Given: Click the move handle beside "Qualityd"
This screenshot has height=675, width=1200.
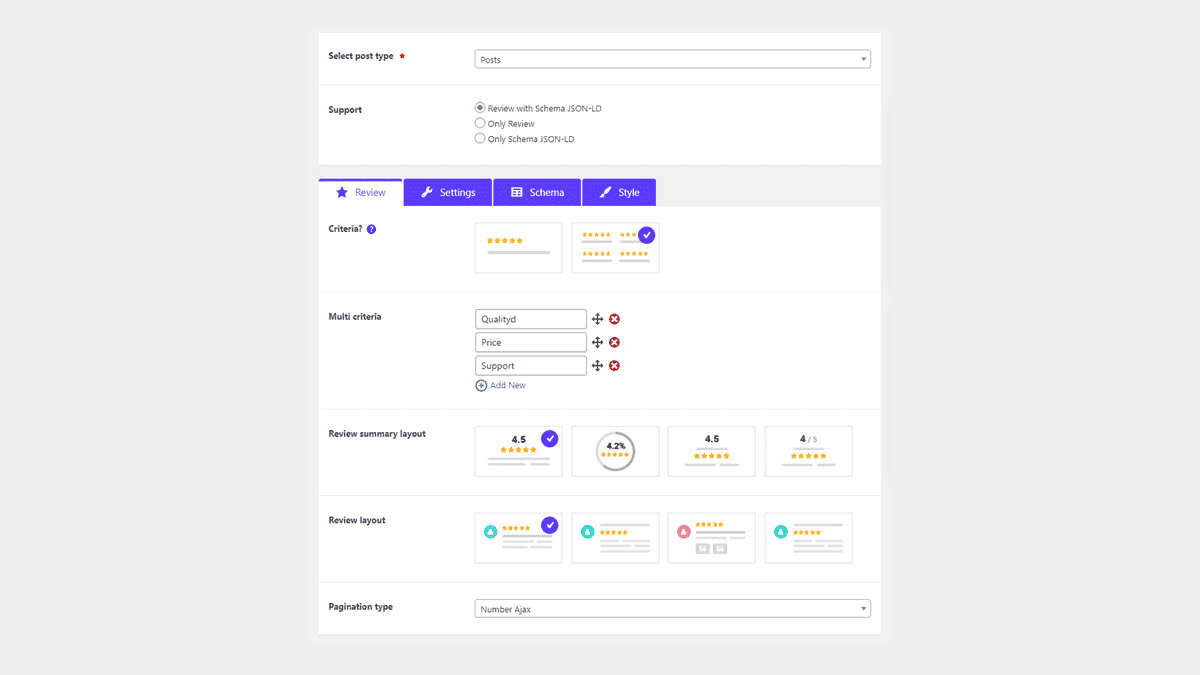Looking at the screenshot, I should [x=597, y=318].
